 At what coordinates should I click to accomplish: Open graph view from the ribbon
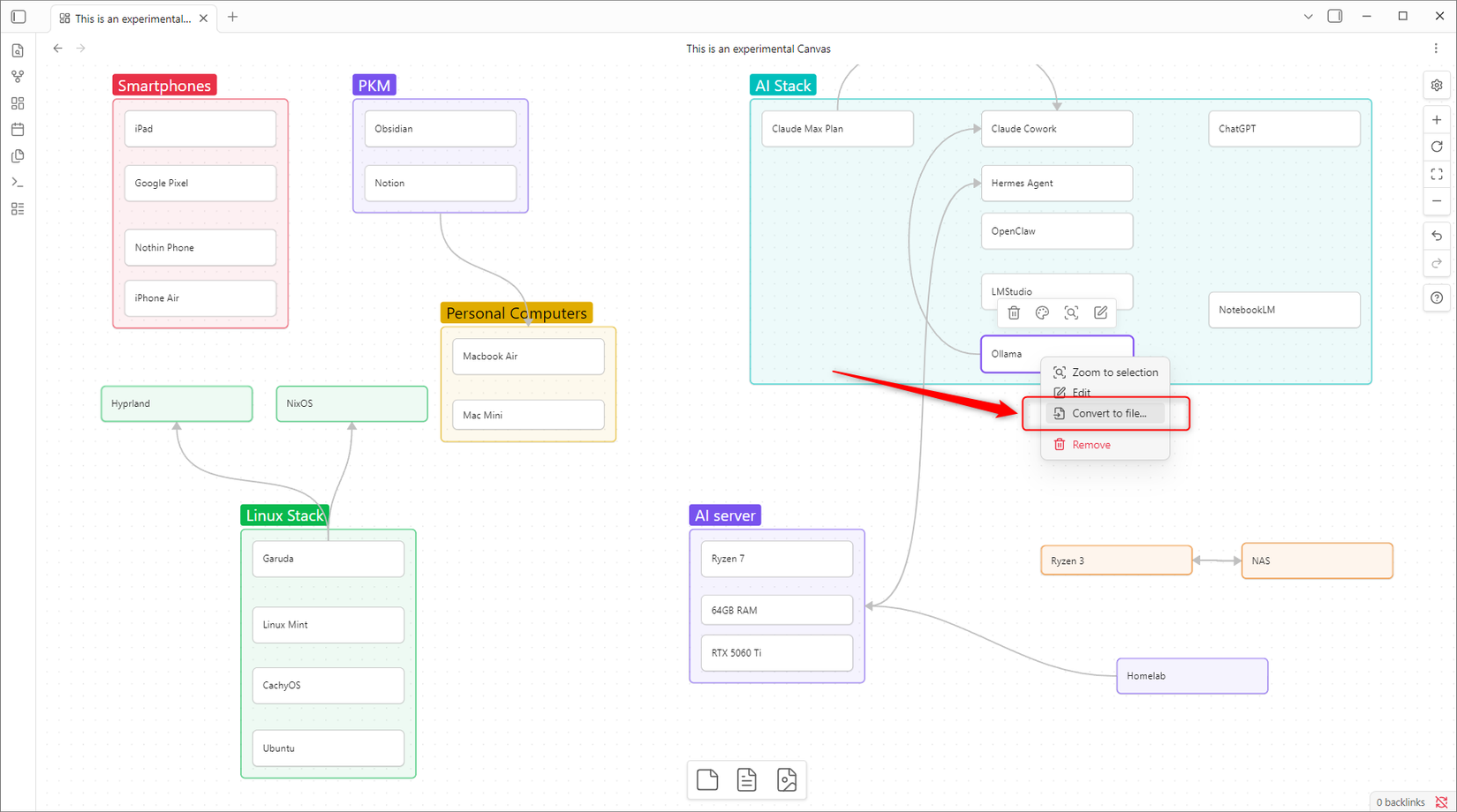pos(18,77)
